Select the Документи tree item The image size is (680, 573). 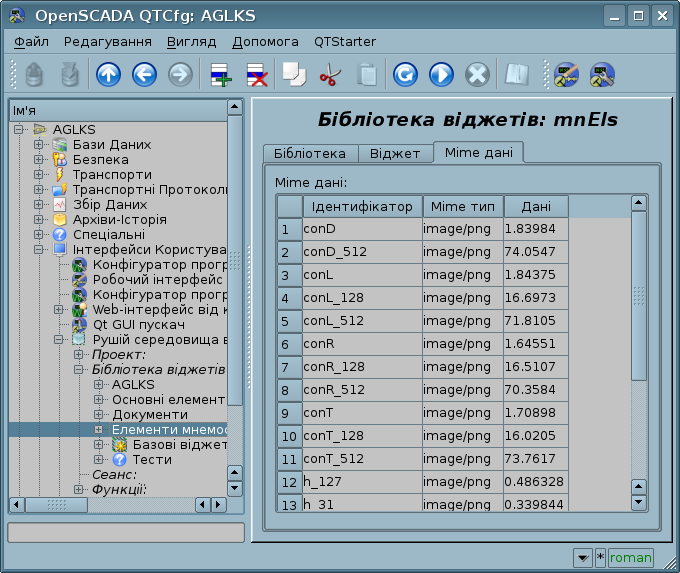point(150,415)
